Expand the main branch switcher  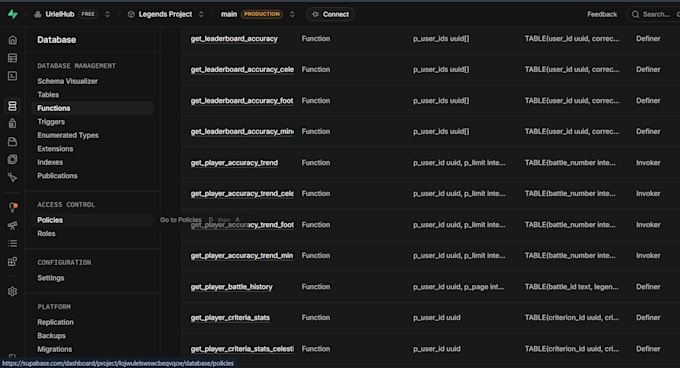pos(292,14)
